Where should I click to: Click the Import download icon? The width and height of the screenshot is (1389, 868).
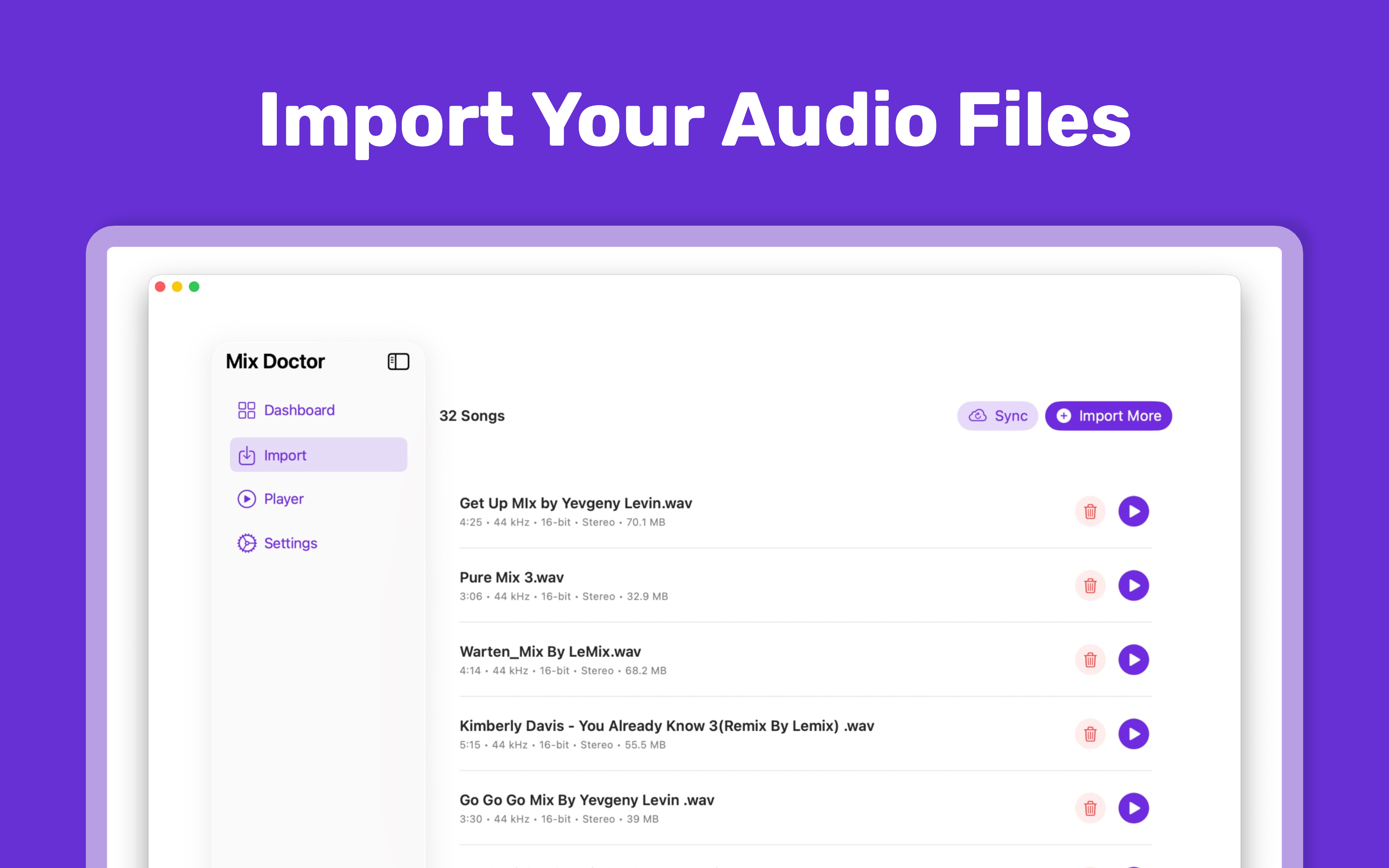click(247, 455)
